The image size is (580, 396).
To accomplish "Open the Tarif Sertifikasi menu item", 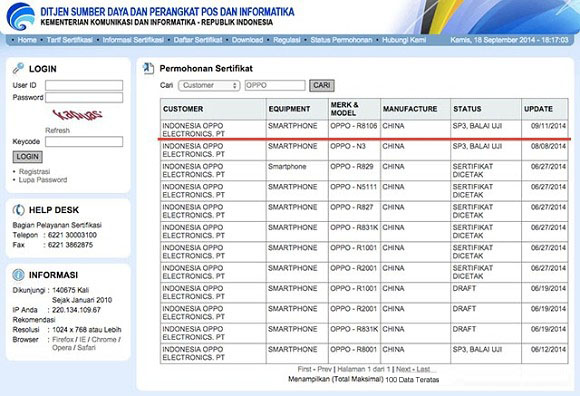I will pos(69,40).
